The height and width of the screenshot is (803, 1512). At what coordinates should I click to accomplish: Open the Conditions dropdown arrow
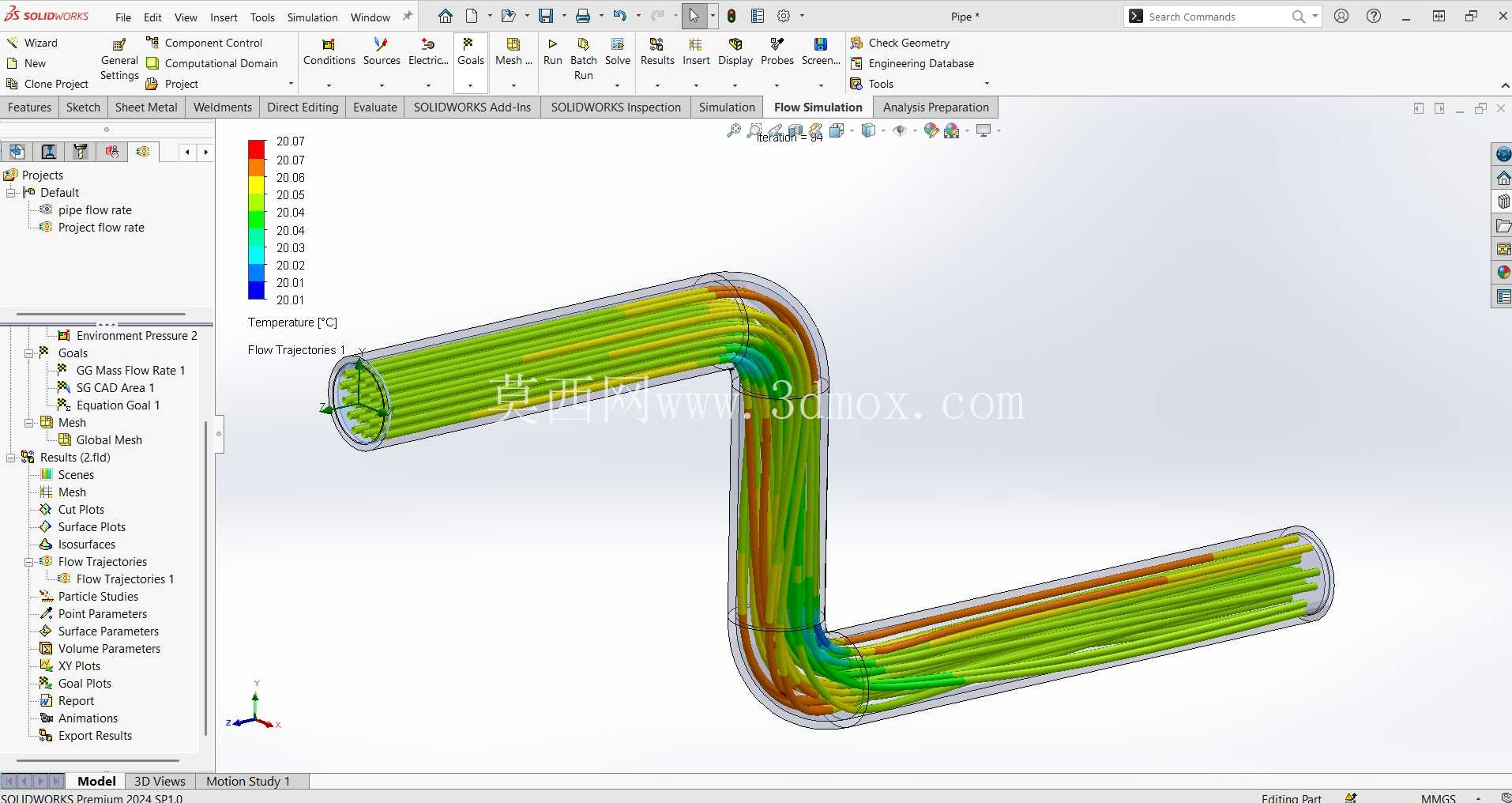329,85
